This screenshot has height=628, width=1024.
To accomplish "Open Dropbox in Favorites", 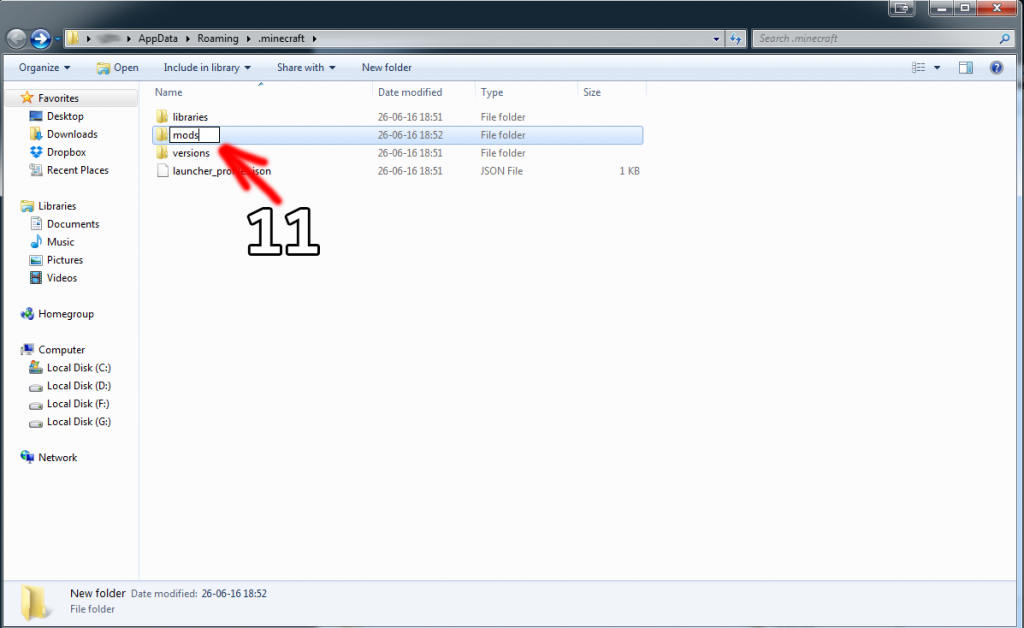I will point(66,152).
